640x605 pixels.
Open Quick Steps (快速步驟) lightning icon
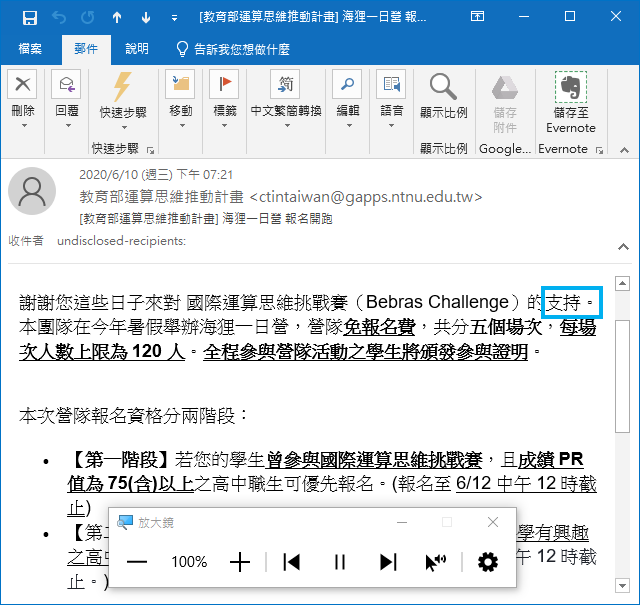(122, 87)
